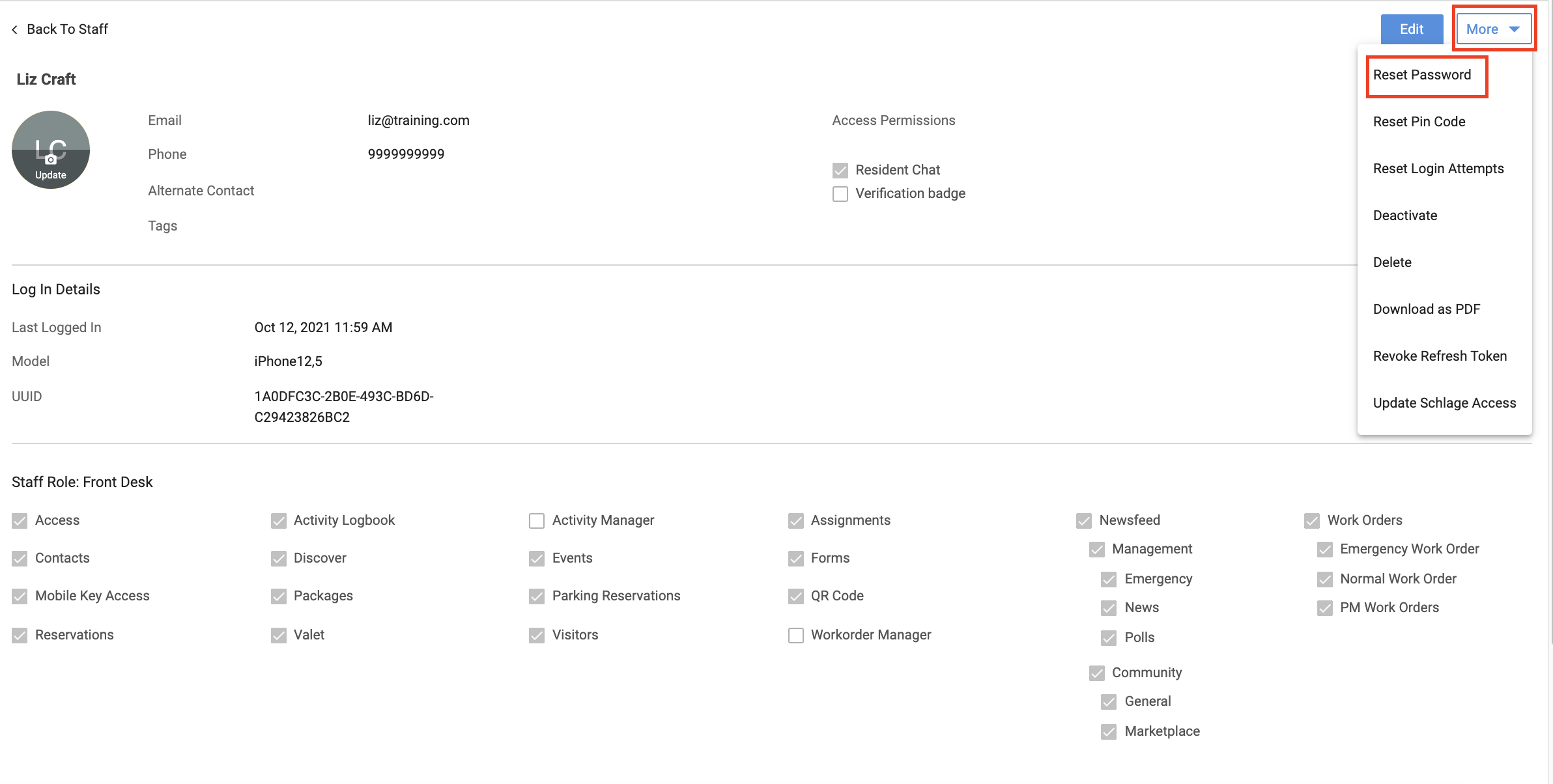Click the blue Edit button

pos(1412,29)
